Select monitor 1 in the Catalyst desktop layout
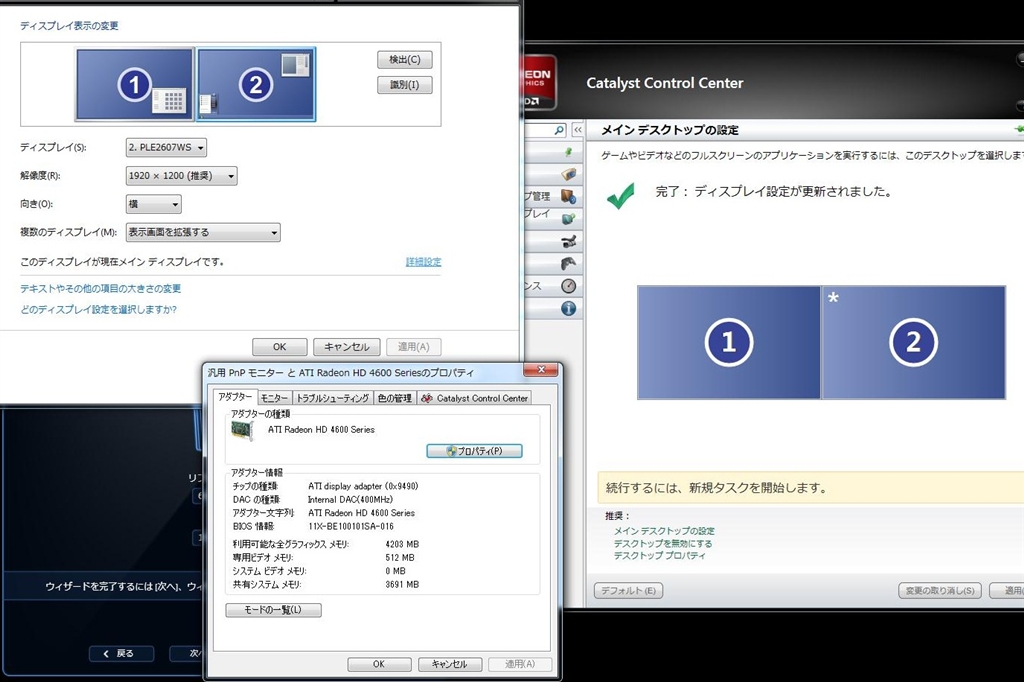Image resolution: width=1024 pixels, height=682 pixels. pos(729,342)
